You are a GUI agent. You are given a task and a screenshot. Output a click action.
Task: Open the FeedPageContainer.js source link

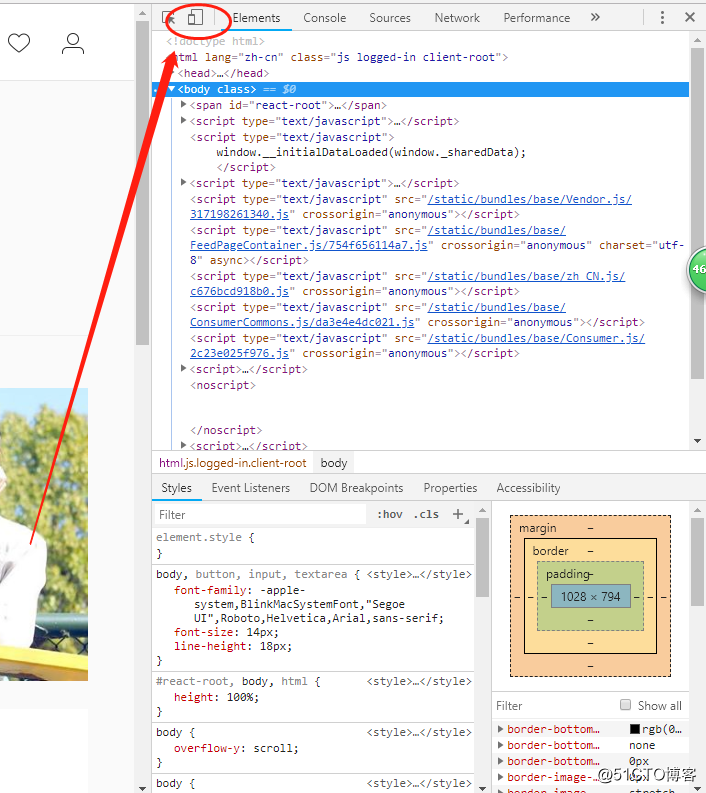click(308, 245)
